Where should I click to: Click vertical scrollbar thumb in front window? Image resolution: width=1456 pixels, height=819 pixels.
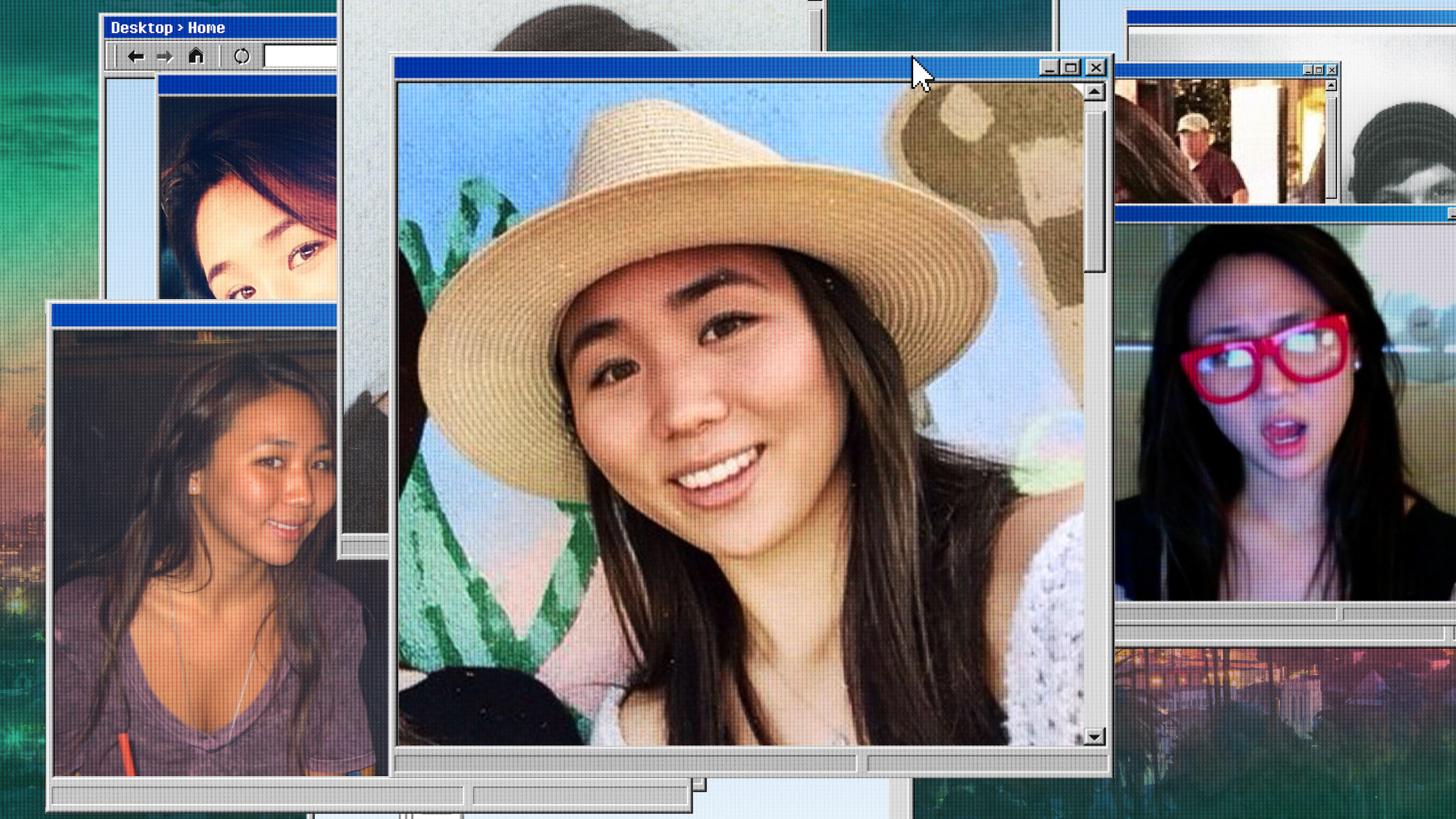point(1094,191)
